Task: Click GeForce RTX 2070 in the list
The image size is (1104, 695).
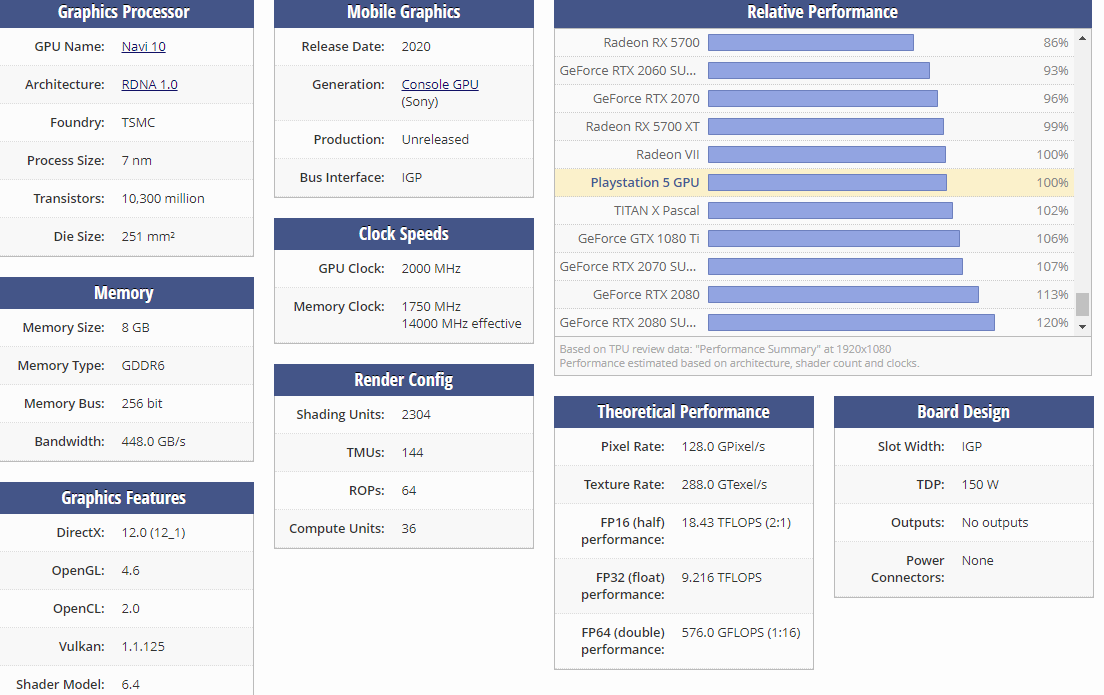Action: 646,99
